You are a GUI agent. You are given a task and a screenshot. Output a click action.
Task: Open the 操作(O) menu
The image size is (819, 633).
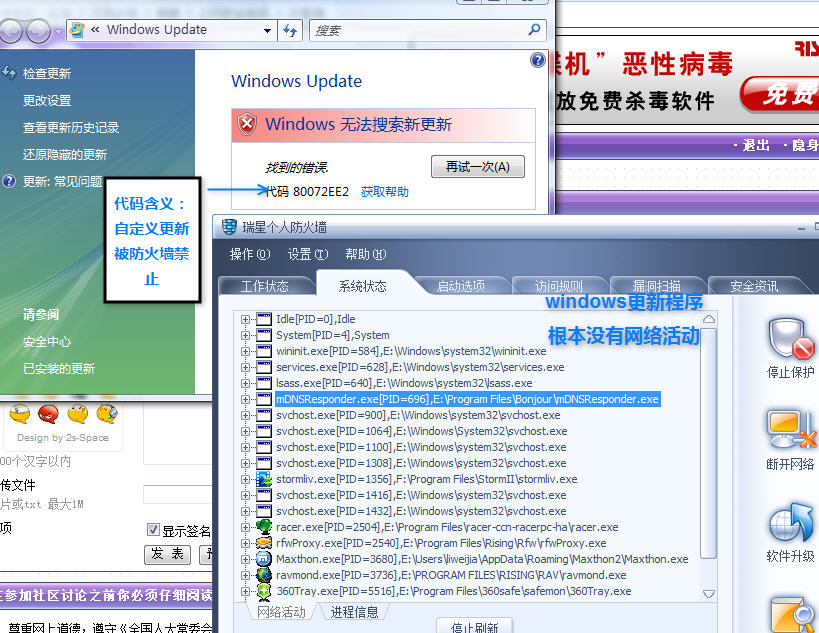coord(250,254)
